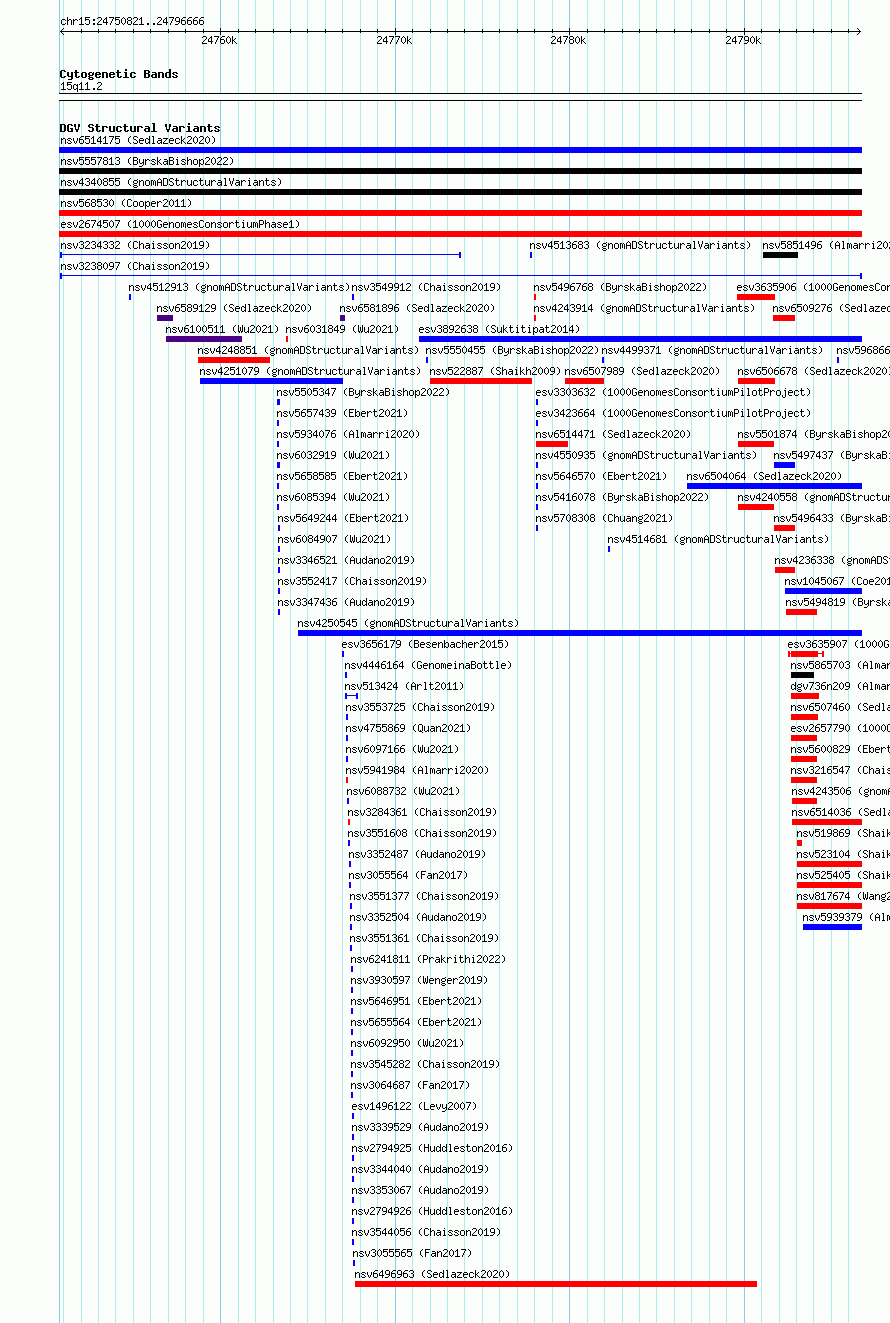The width and height of the screenshot is (890, 1323).
Task: Select nsv4514681 (gnomADStructuralVariants) label
Action: click(x=718, y=539)
